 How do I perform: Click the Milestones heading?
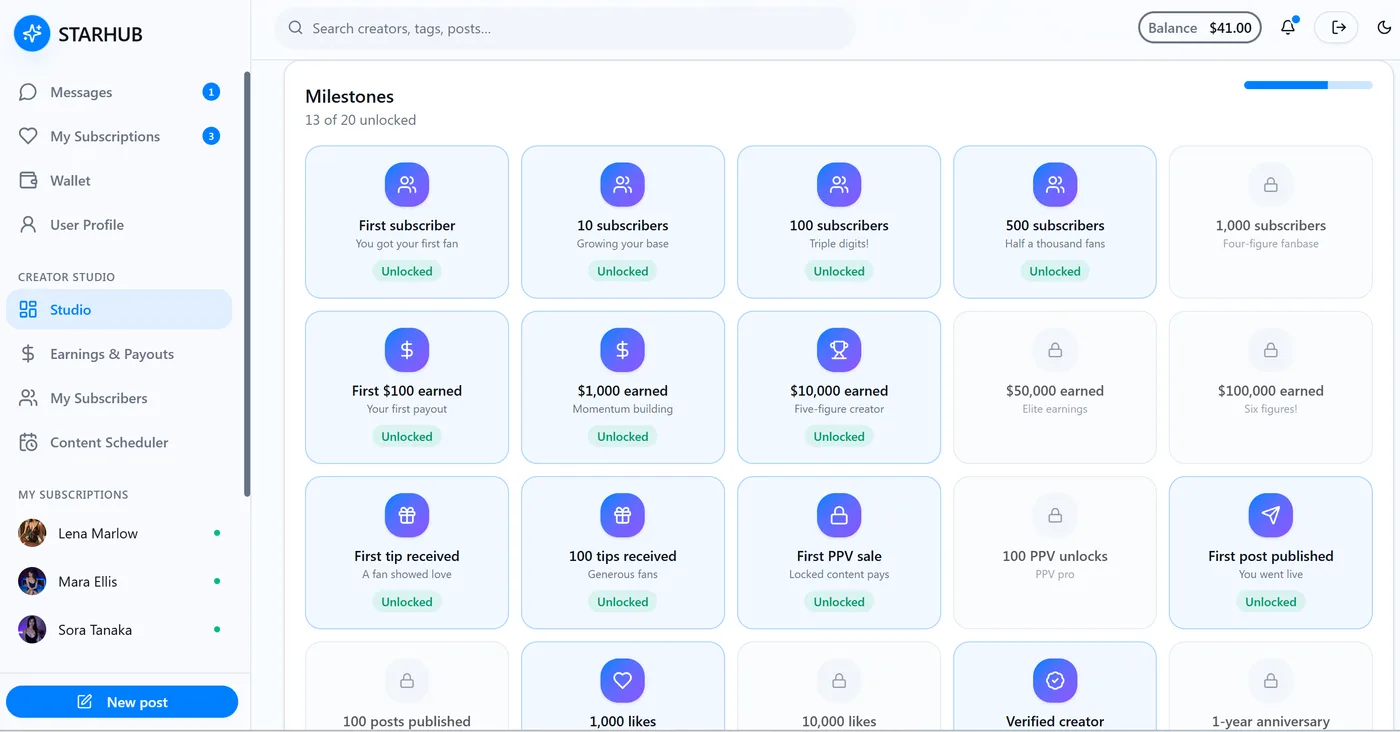(x=350, y=96)
